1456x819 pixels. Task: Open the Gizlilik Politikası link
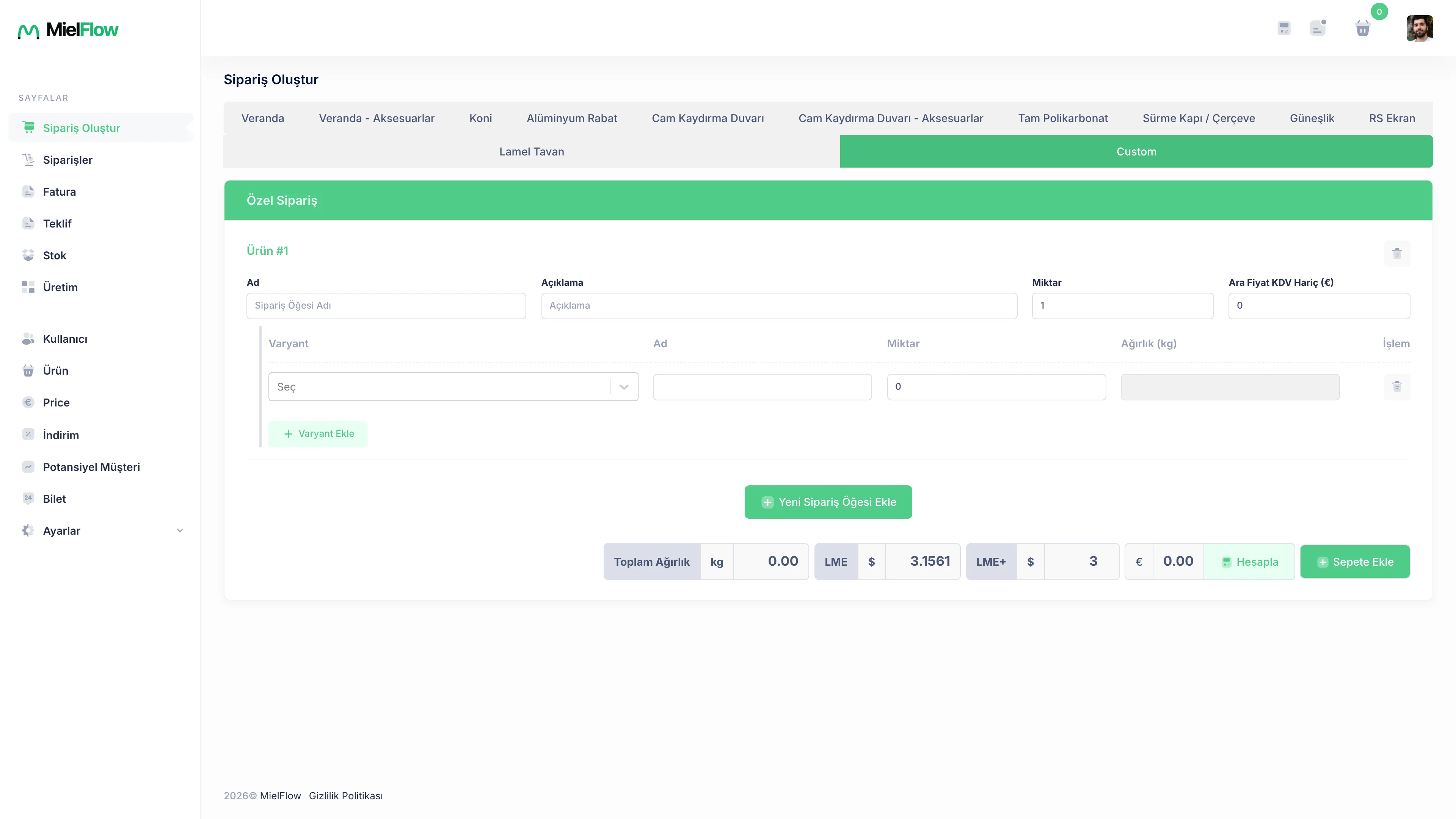point(345,796)
